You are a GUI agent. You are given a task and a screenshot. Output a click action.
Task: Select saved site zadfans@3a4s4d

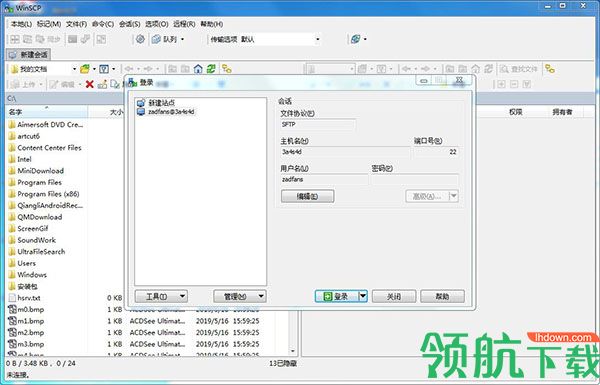tap(171, 112)
